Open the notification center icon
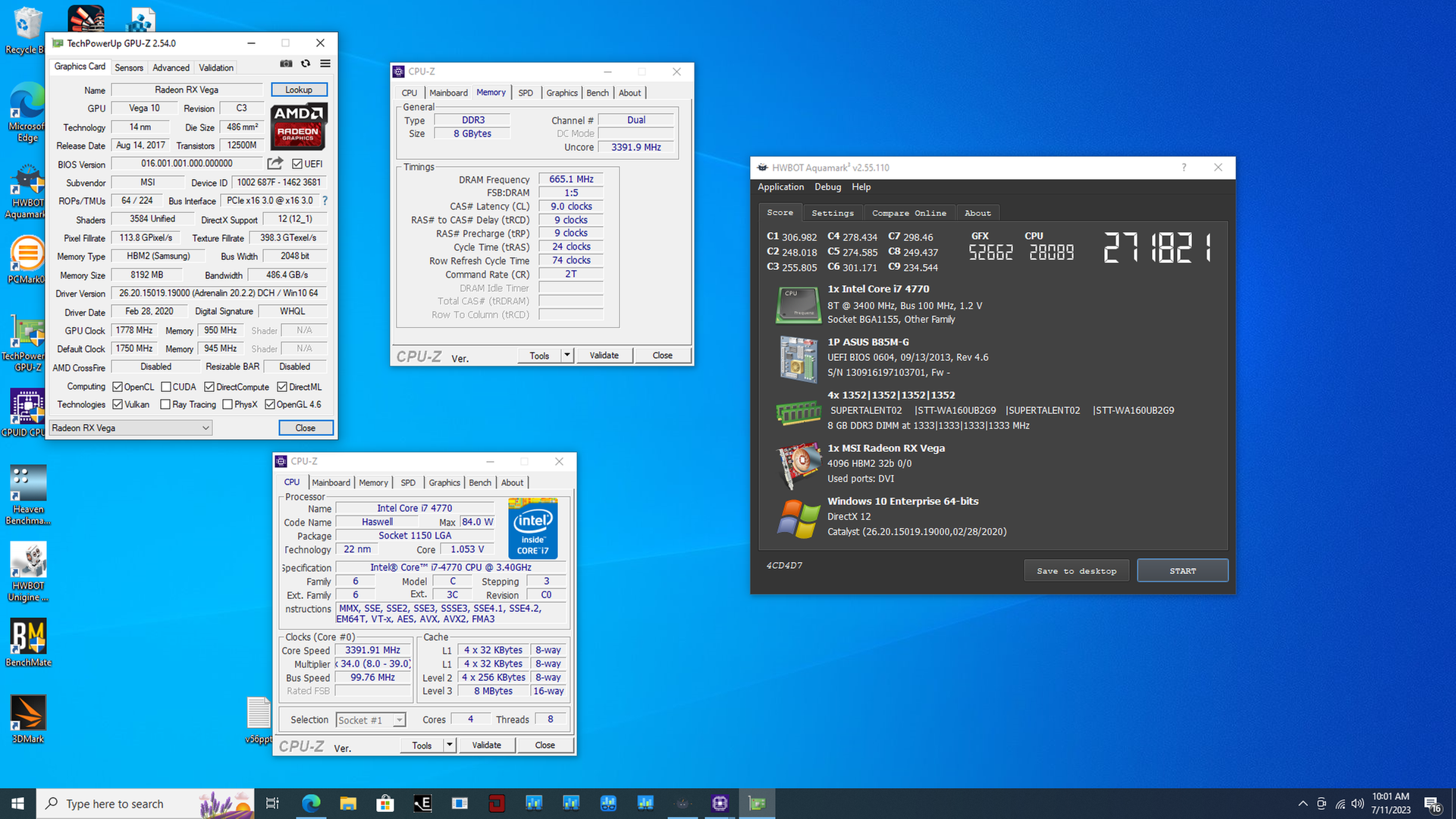The image size is (1456, 819). click(x=1432, y=804)
